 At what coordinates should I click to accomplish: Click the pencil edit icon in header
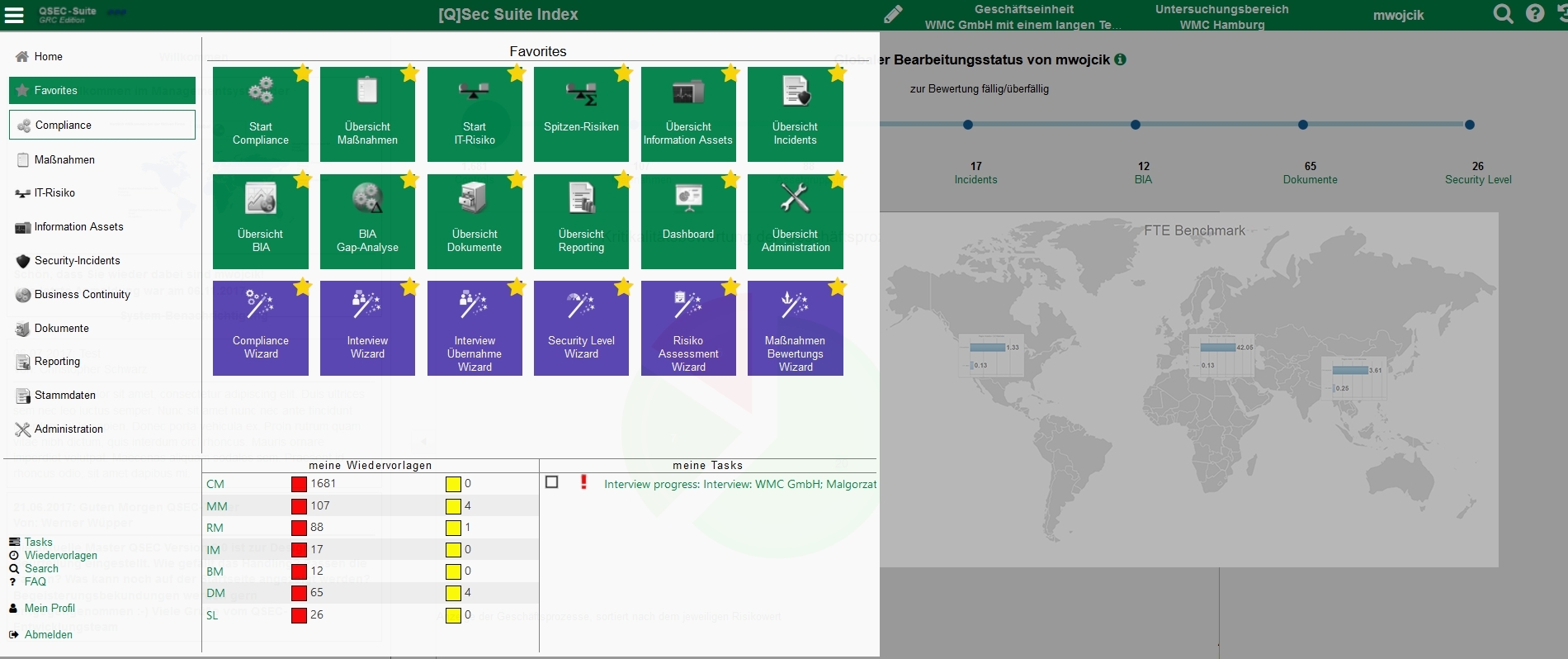[x=893, y=15]
